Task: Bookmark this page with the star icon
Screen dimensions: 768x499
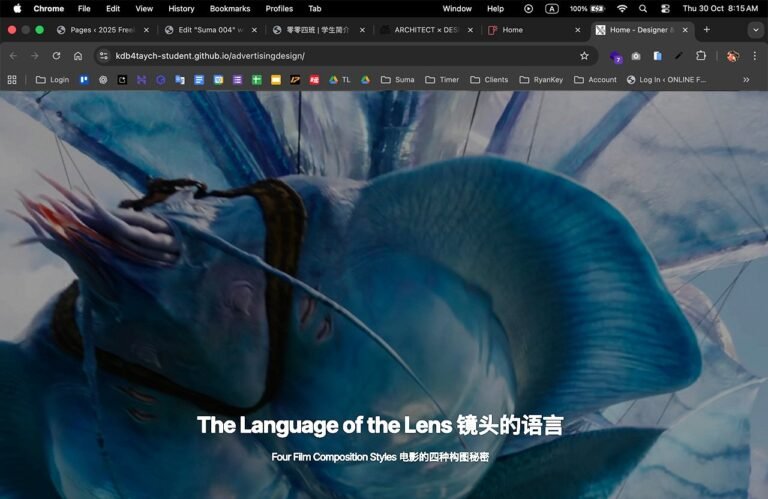Action: pos(584,56)
